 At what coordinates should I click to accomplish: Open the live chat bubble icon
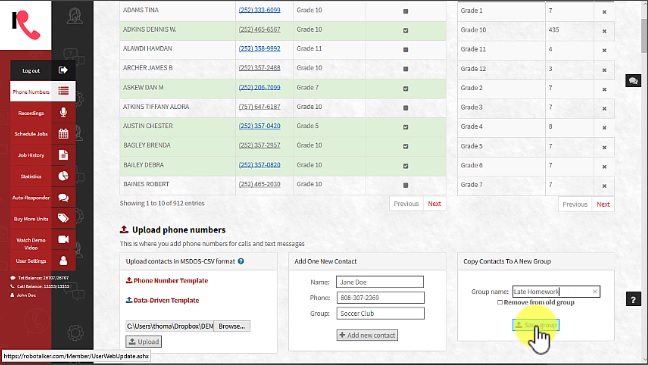pos(633,81)
